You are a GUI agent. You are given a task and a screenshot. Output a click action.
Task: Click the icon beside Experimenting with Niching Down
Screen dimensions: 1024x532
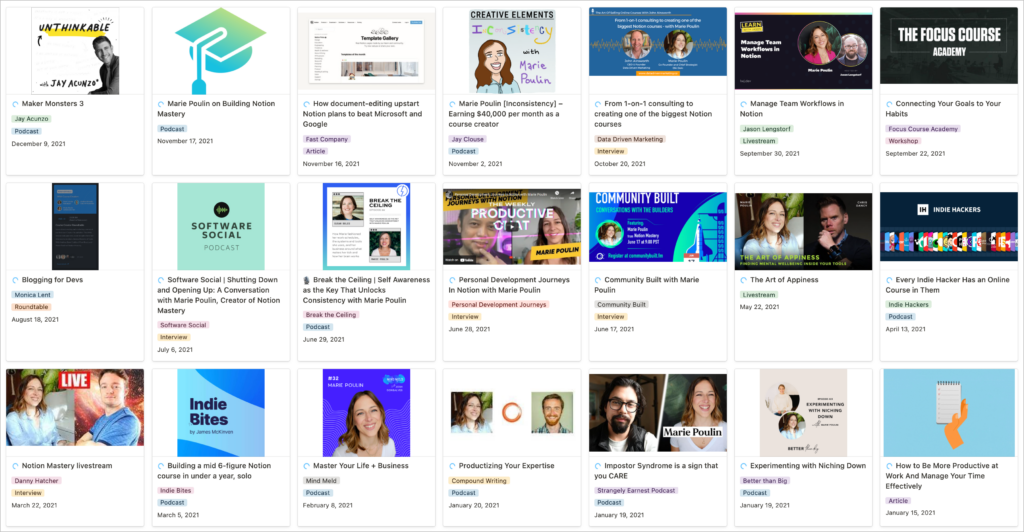tap(744, 466)
